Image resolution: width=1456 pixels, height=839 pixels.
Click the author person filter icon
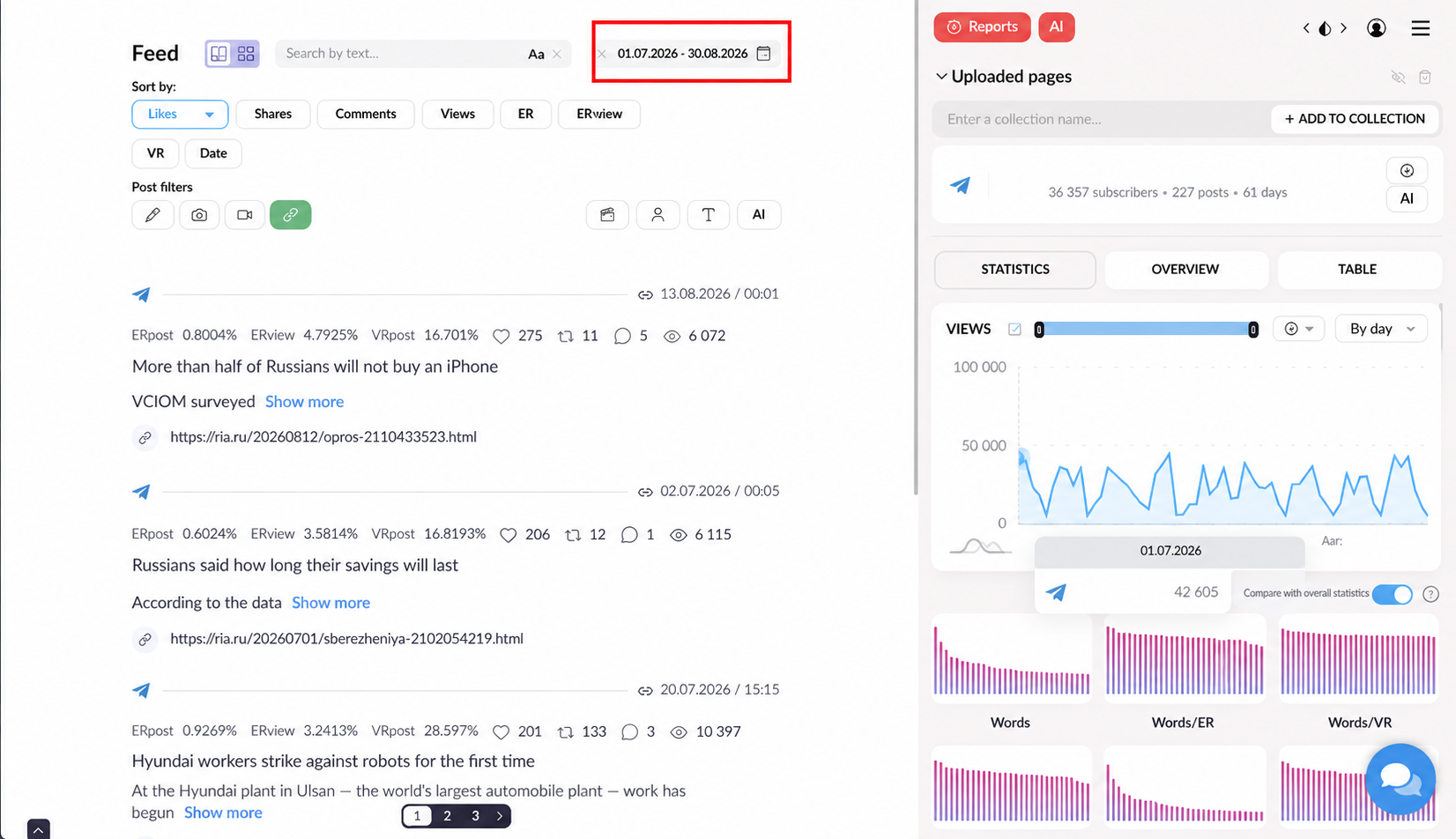pos(657,215)
